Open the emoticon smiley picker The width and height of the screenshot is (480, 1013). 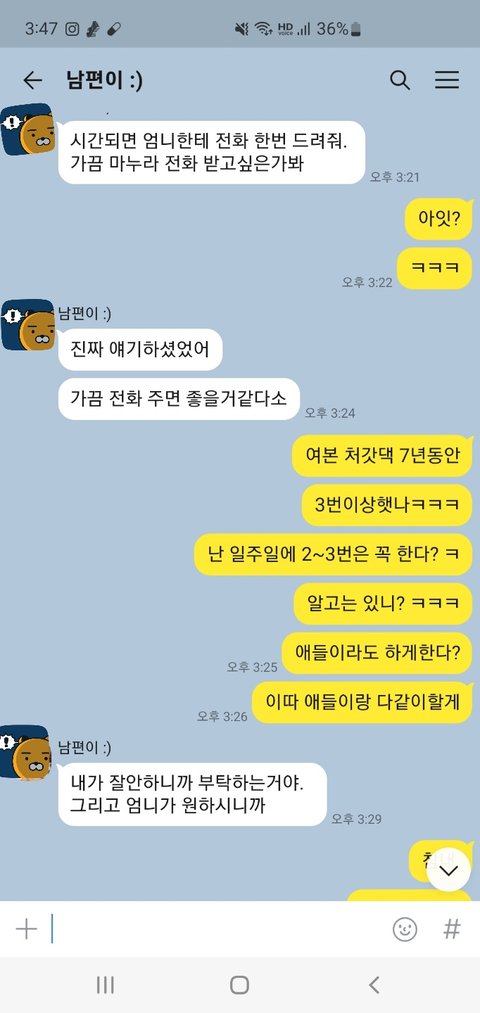pos(405,929)
